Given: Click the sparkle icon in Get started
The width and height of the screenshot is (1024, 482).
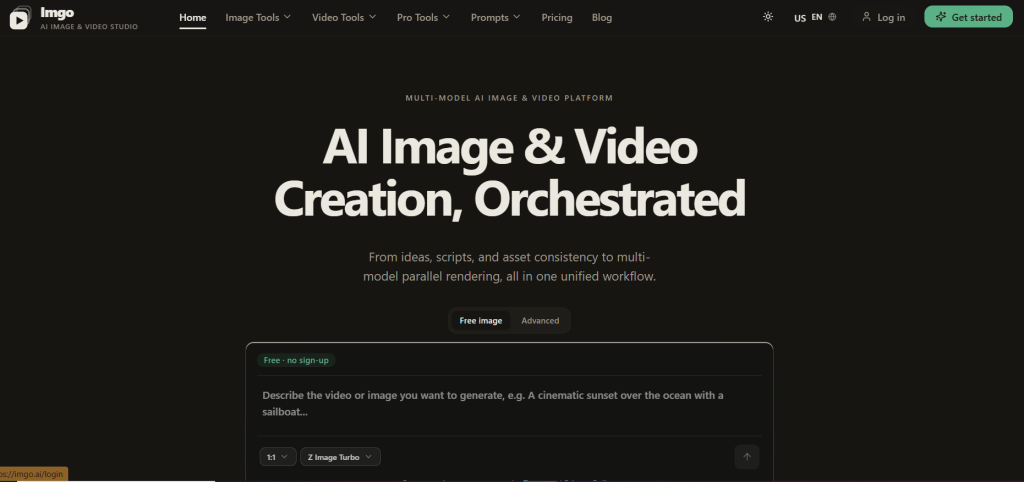Looking at the screenshot, I should click(940, 17).
